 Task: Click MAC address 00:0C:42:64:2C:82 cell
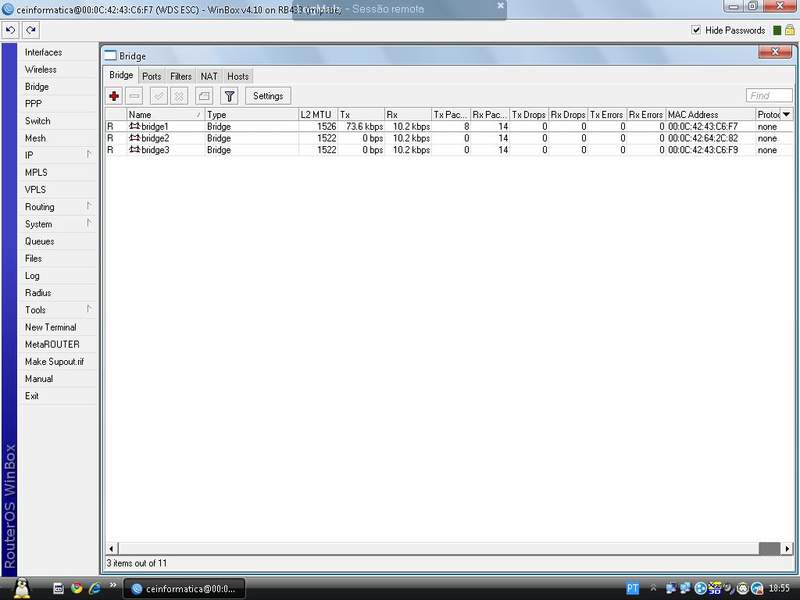pos(703,138)
